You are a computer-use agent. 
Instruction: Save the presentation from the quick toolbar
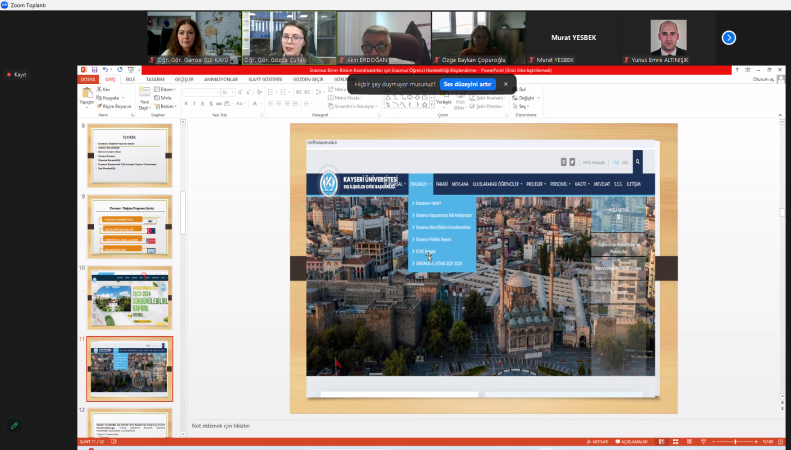pos(94,70)
